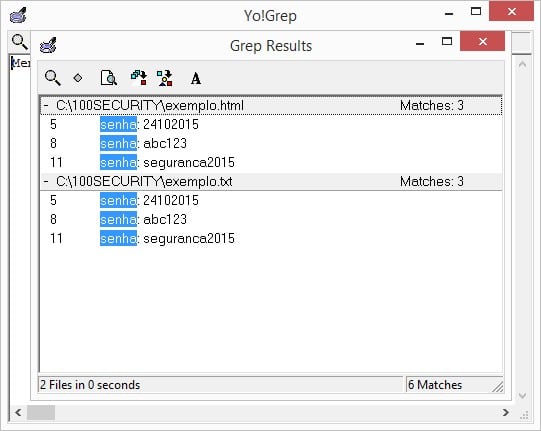Click the small diamond icon in Grep Results toolbar
Viewport: 541px width, 431px height.
click(x=78, y=78)
